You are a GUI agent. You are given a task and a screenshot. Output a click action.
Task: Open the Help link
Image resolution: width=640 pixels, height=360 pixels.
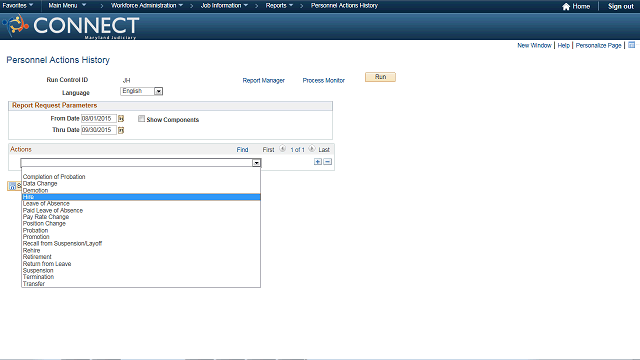tap(563, 45)
